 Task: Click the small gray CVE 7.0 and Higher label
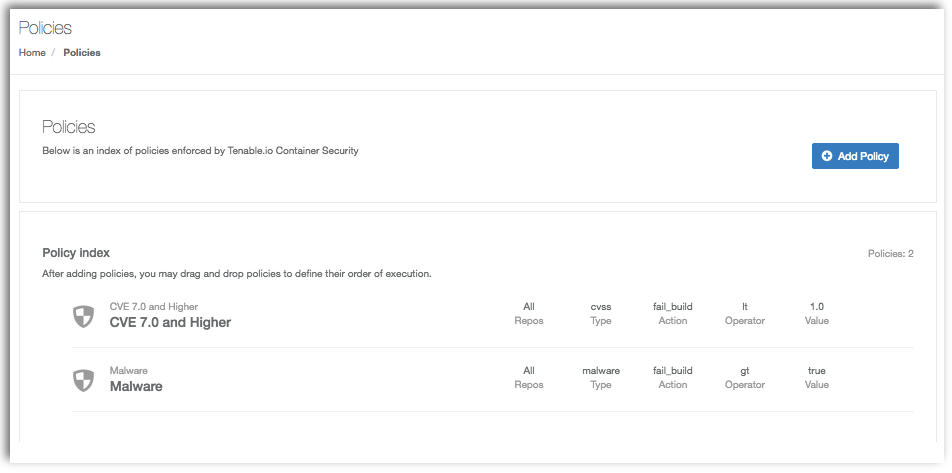click(154, 307)
